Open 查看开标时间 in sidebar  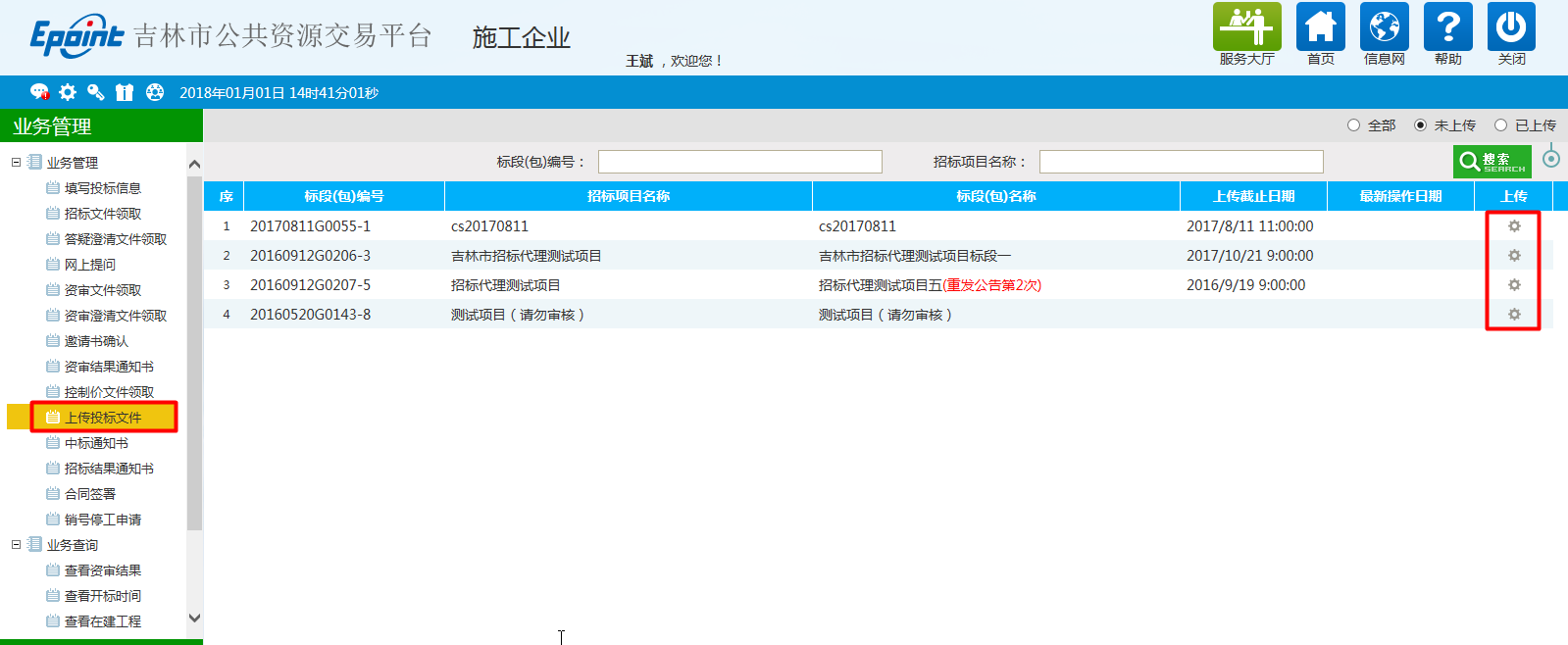[x=103, y=596]
